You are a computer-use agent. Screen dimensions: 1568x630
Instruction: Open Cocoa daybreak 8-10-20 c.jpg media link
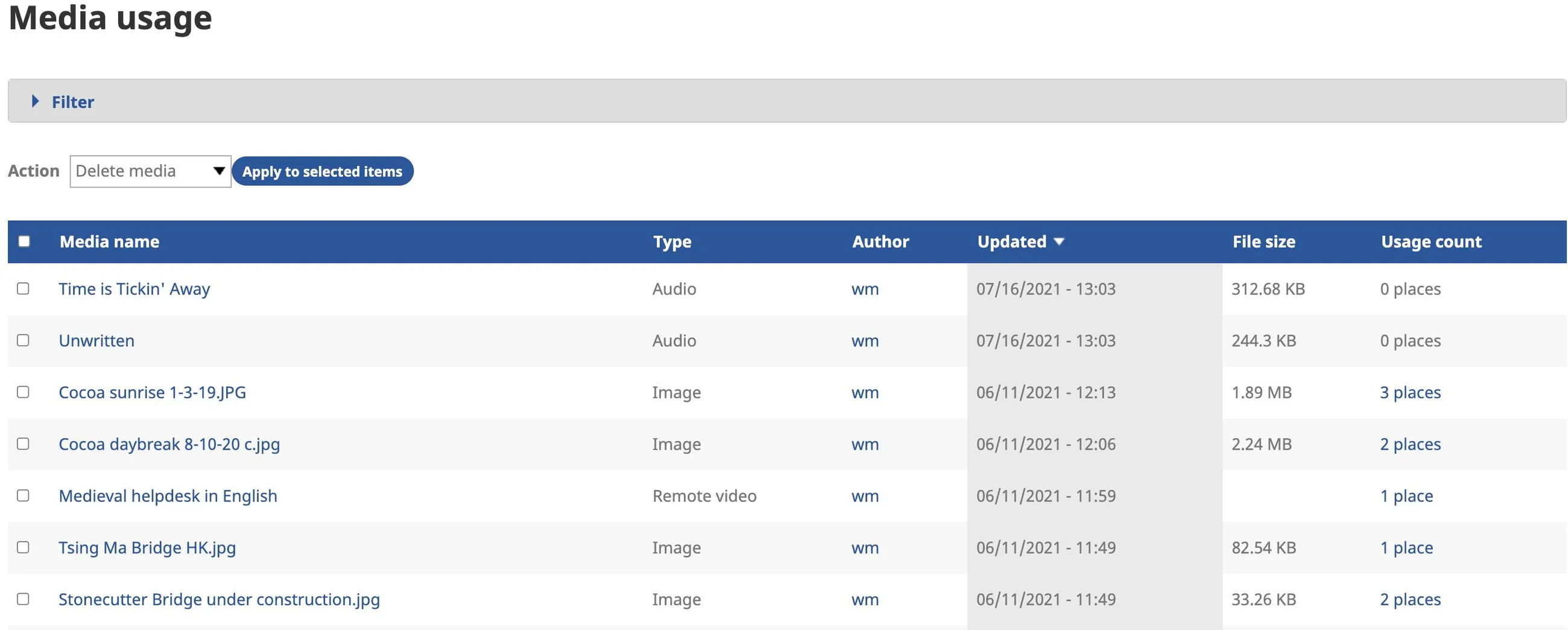[x=169, y=444]
